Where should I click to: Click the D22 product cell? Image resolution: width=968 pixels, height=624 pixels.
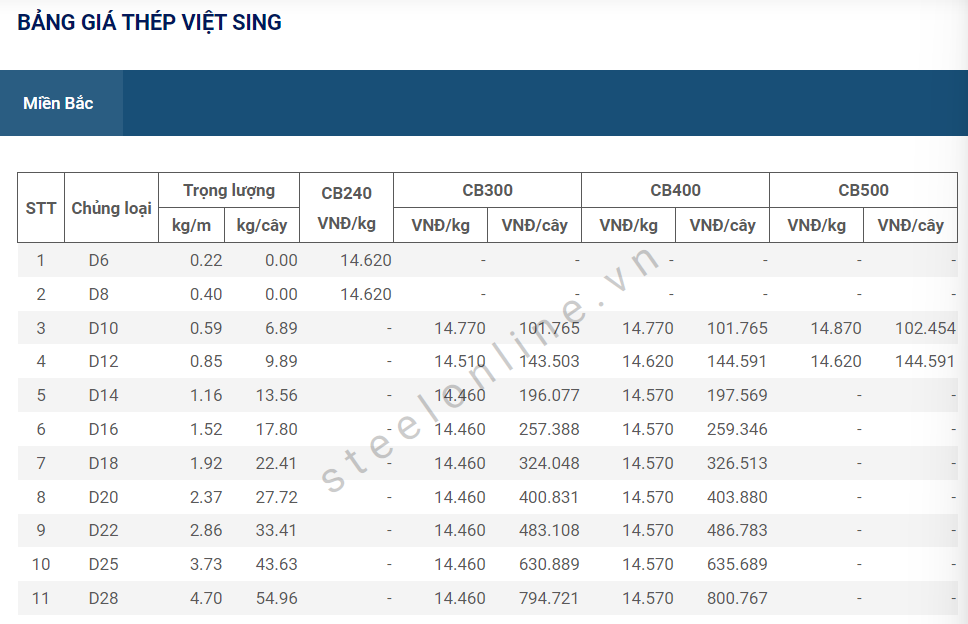pyautogui.click(x=103, y=530)
